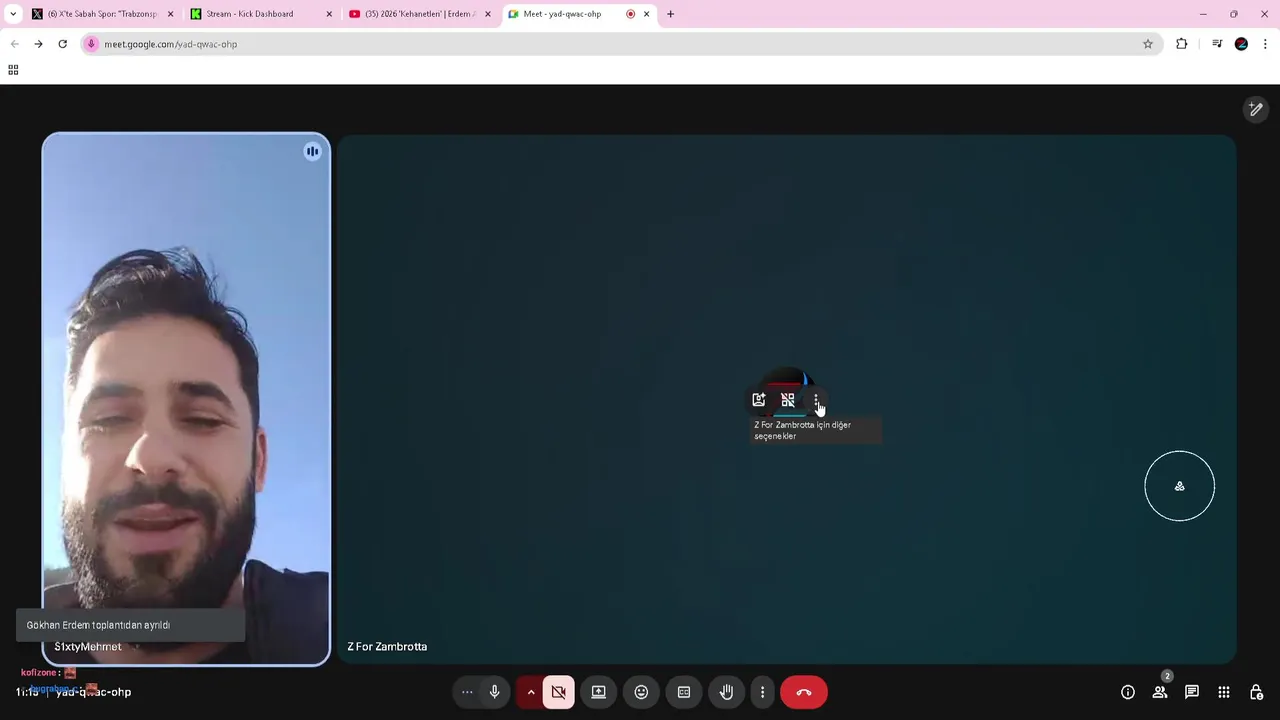Start presenting your screen
This screenshot has height=720, width=1280.
pyautogui.click(x=598, y=692)
